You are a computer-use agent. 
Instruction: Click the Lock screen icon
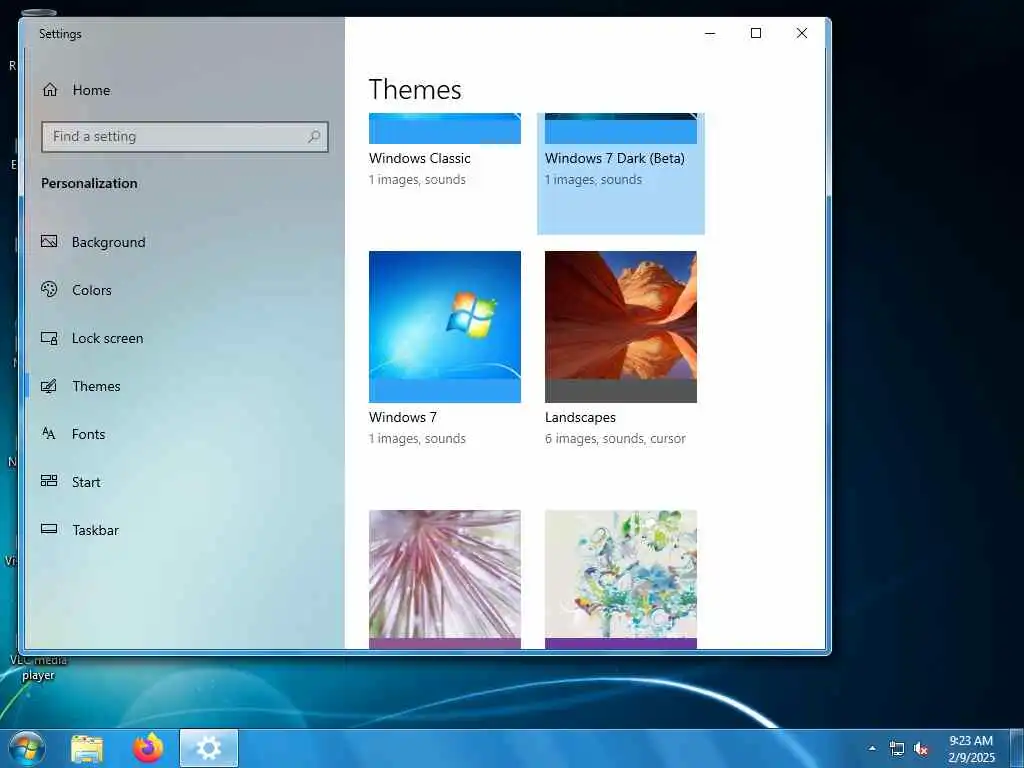[x=49, y=338]
